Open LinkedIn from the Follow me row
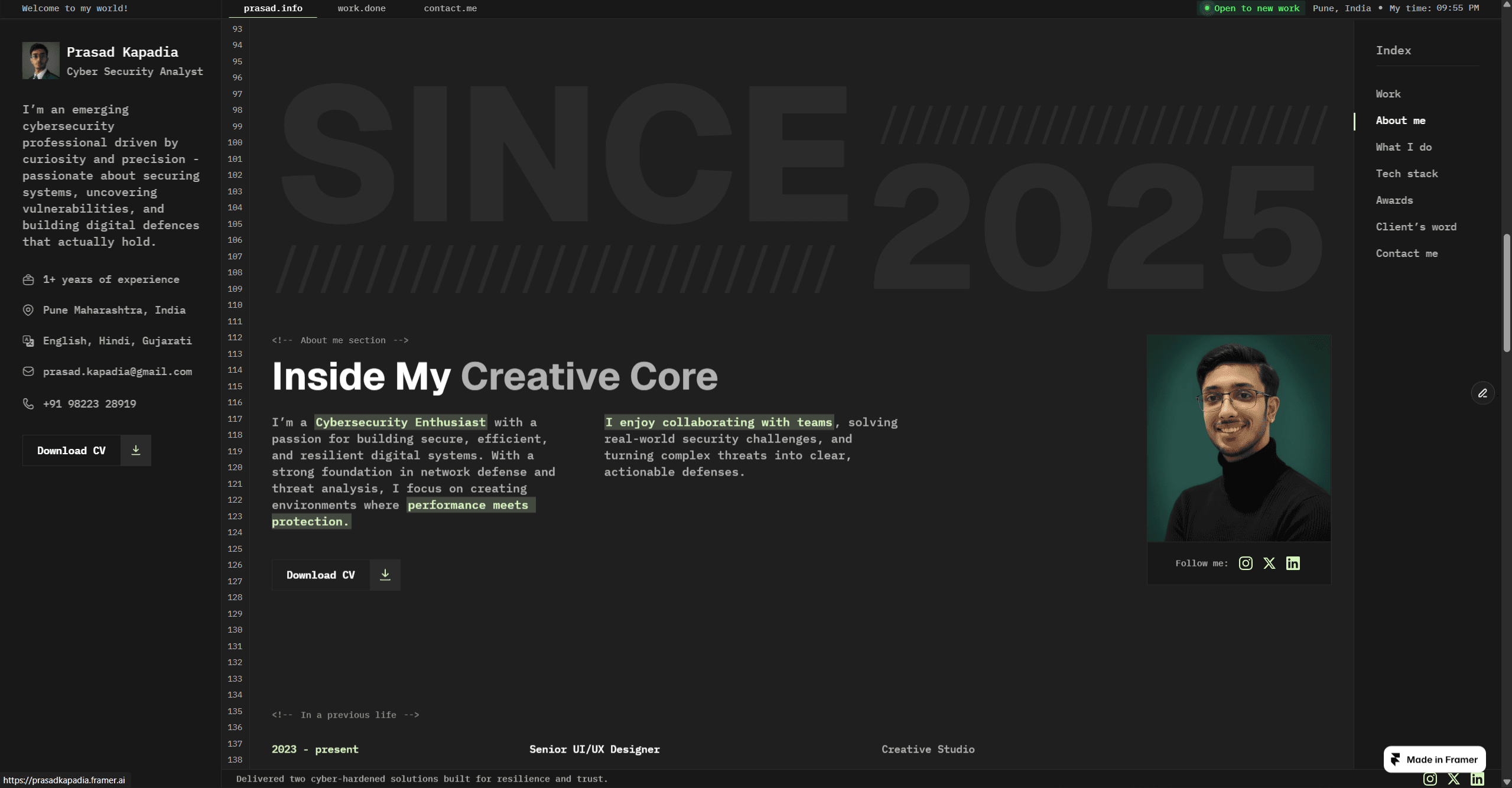The height and width of the screenshot is (788, 1512). [1293, 563]
